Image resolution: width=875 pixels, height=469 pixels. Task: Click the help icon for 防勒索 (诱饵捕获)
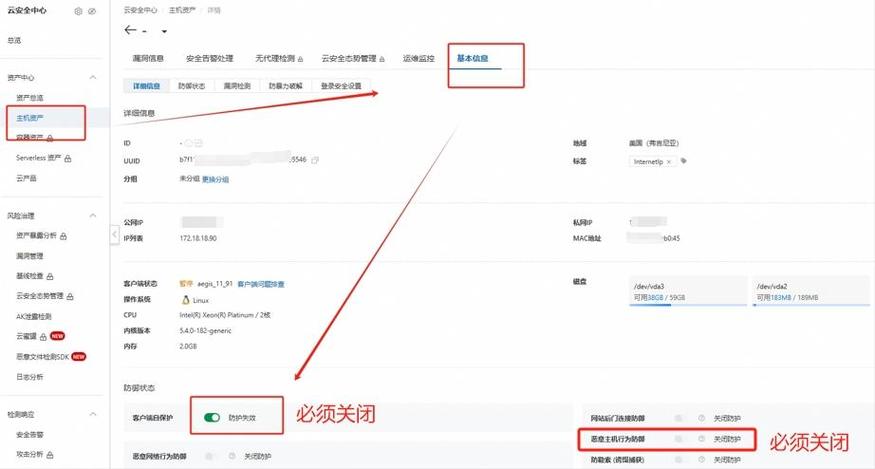(701, 460)
